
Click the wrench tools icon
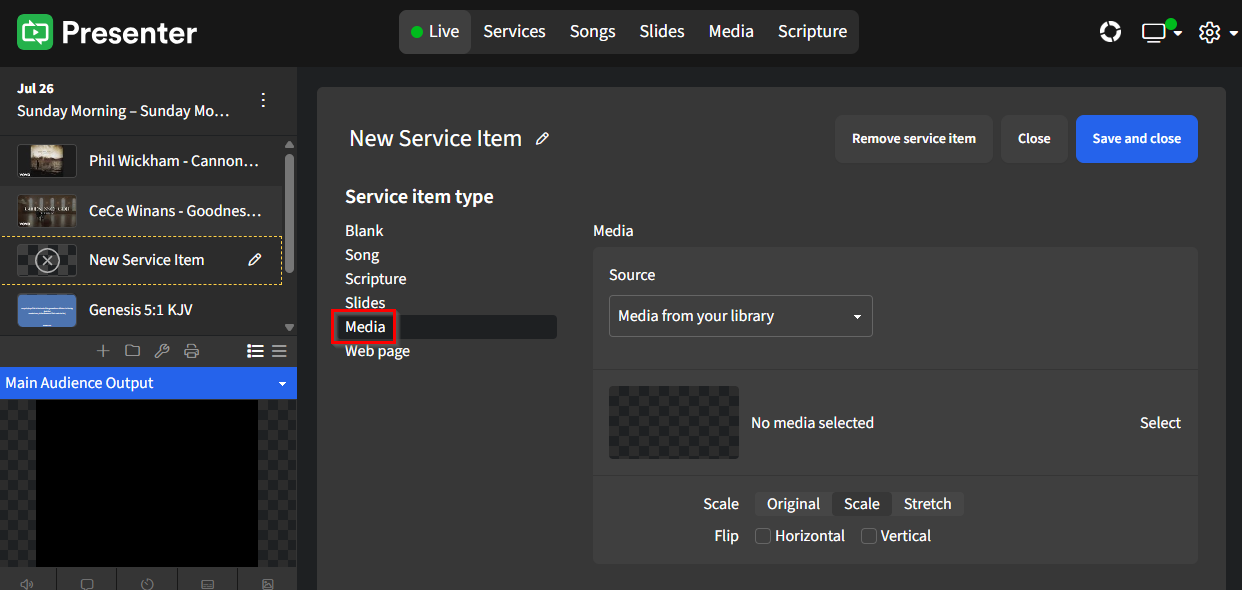(162, 351)
